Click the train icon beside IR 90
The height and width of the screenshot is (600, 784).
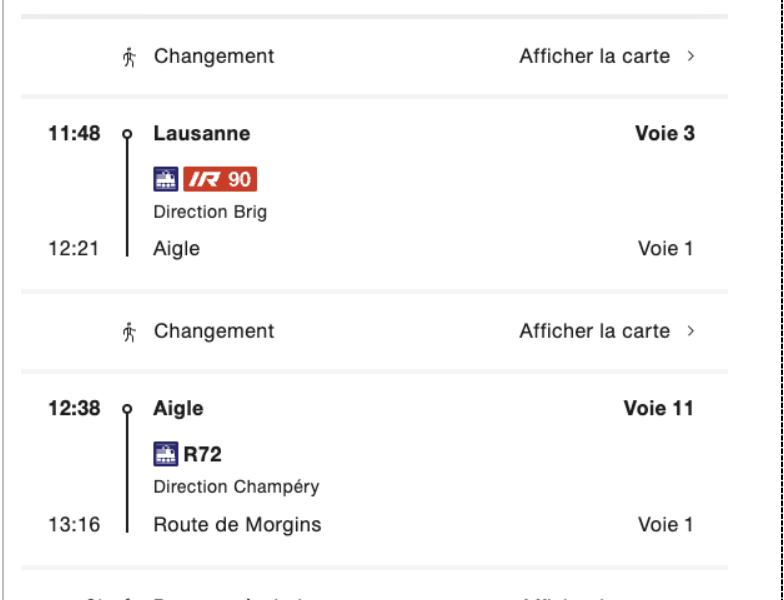(x=166, y=179)
